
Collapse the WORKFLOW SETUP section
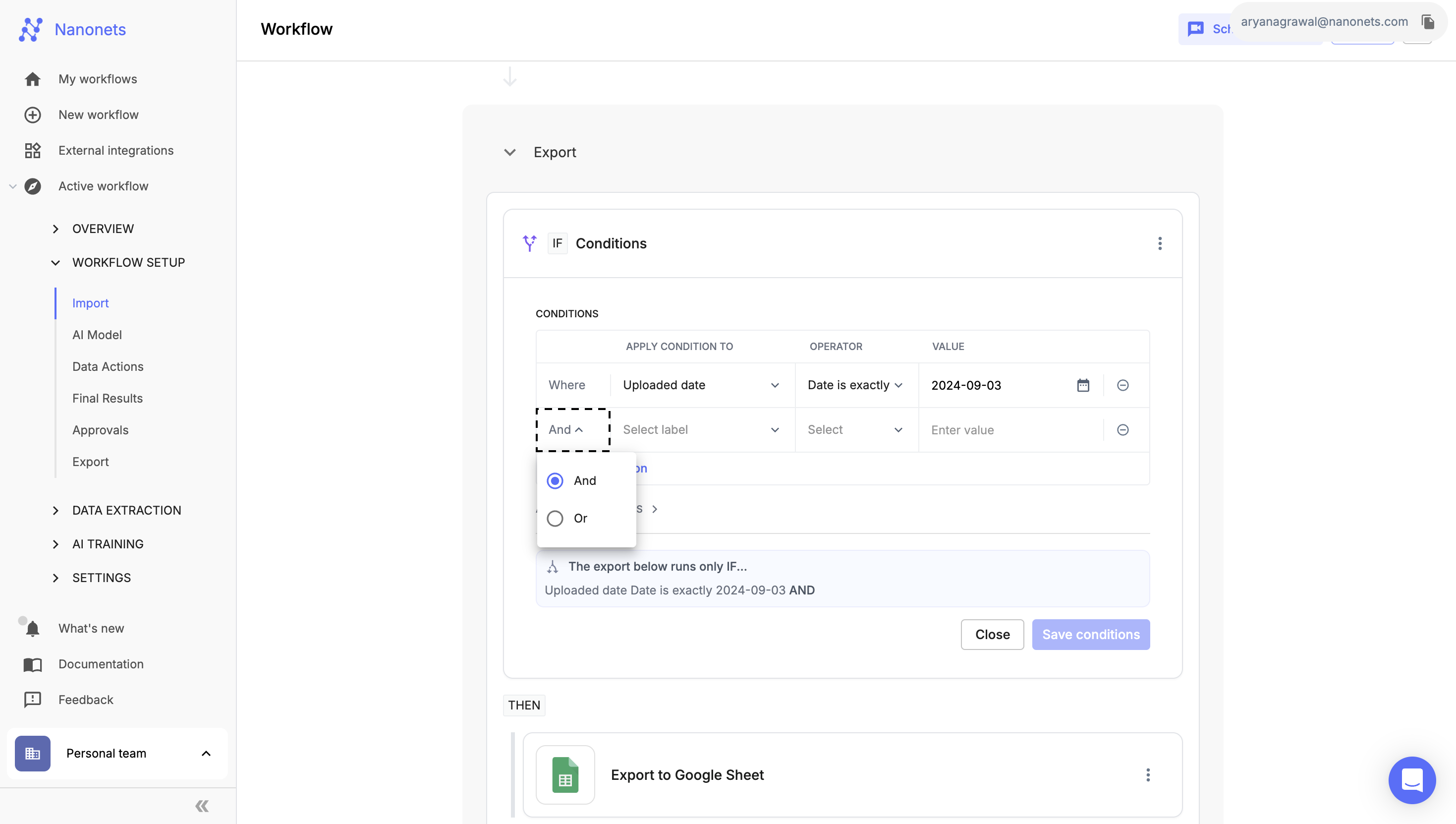pos(56,263)
